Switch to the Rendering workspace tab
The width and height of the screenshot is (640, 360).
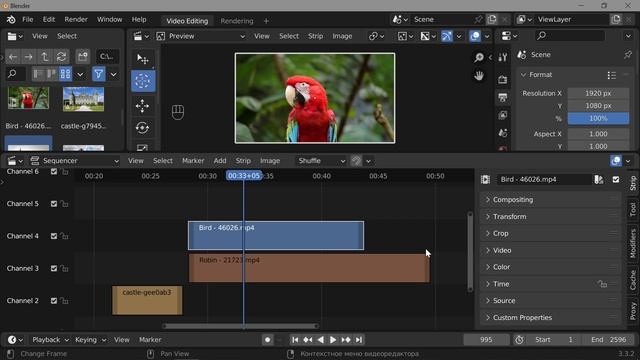pos(237,21)
